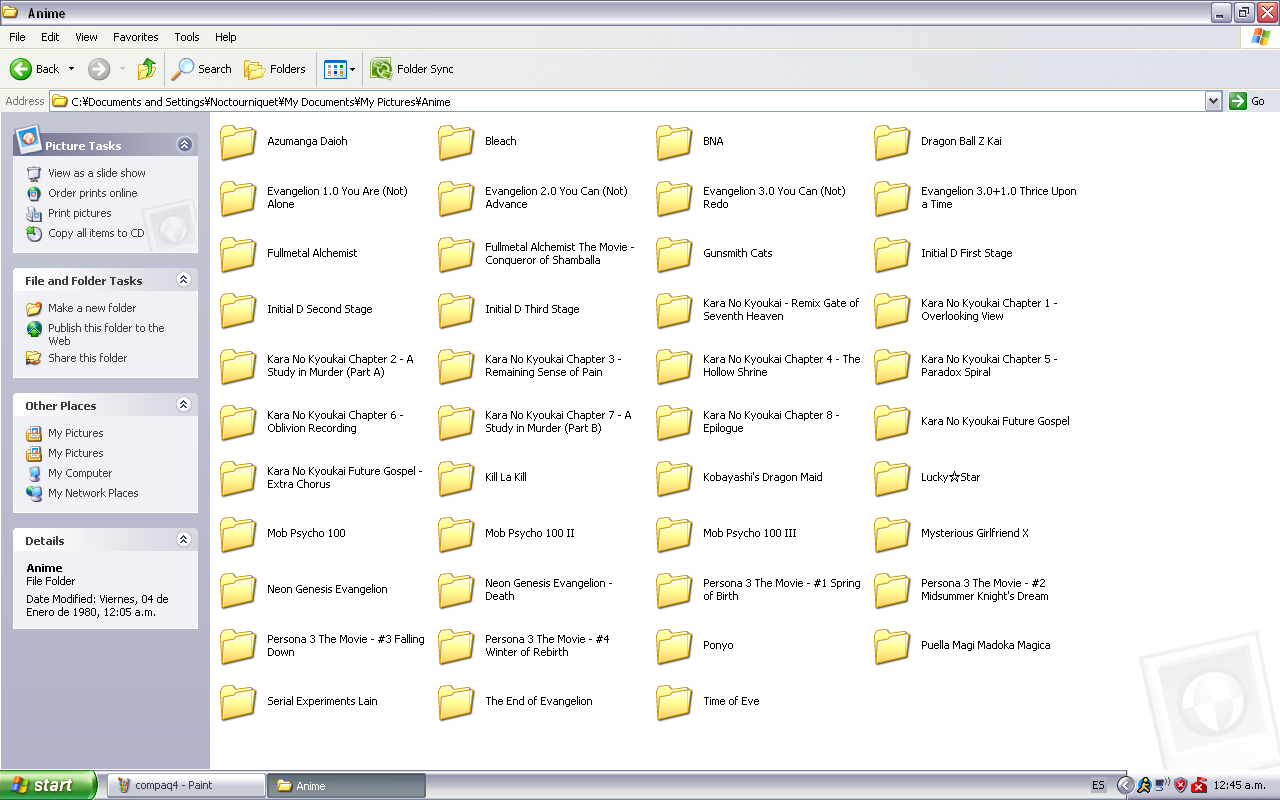Open the File menu
The image size is (1280, 800).
point(17,37)
